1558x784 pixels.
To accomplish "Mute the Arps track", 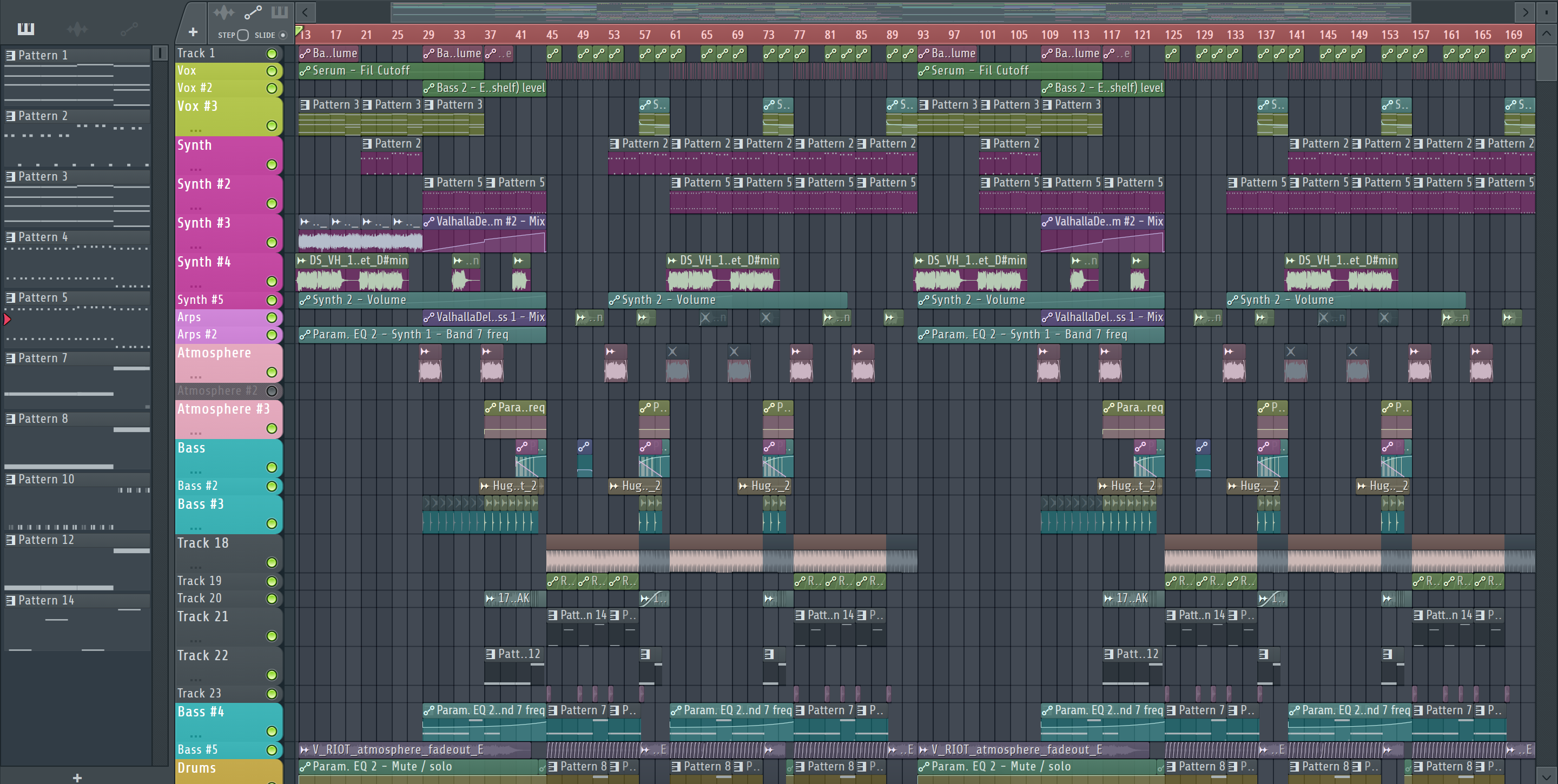I will (272, 317).
